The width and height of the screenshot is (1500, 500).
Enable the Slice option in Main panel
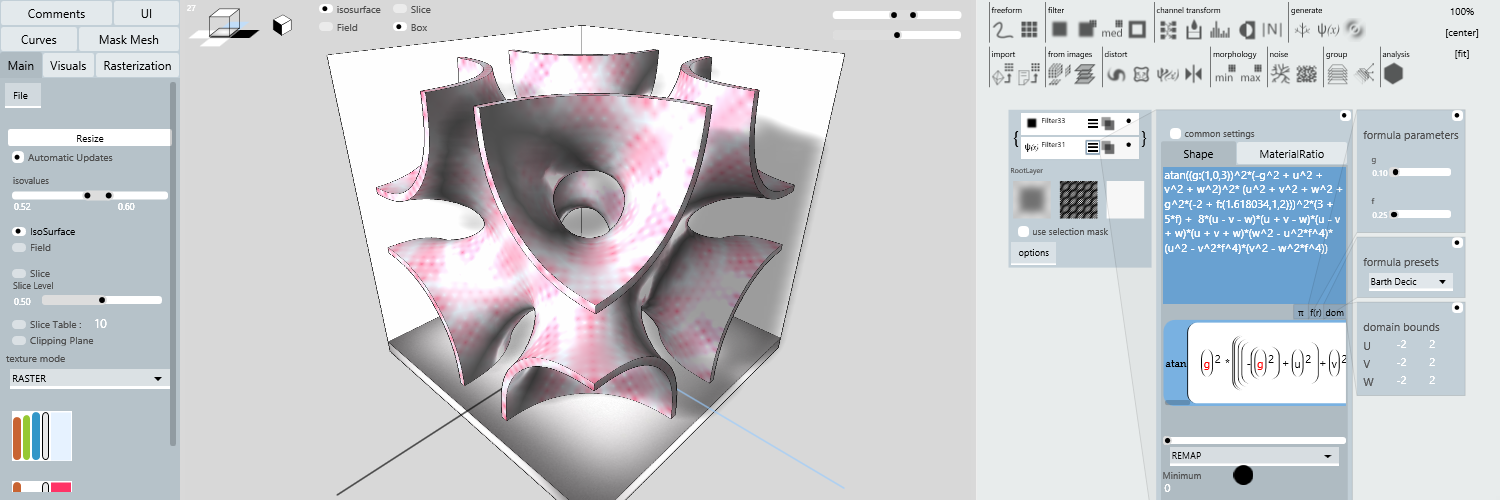coord(17,273)
